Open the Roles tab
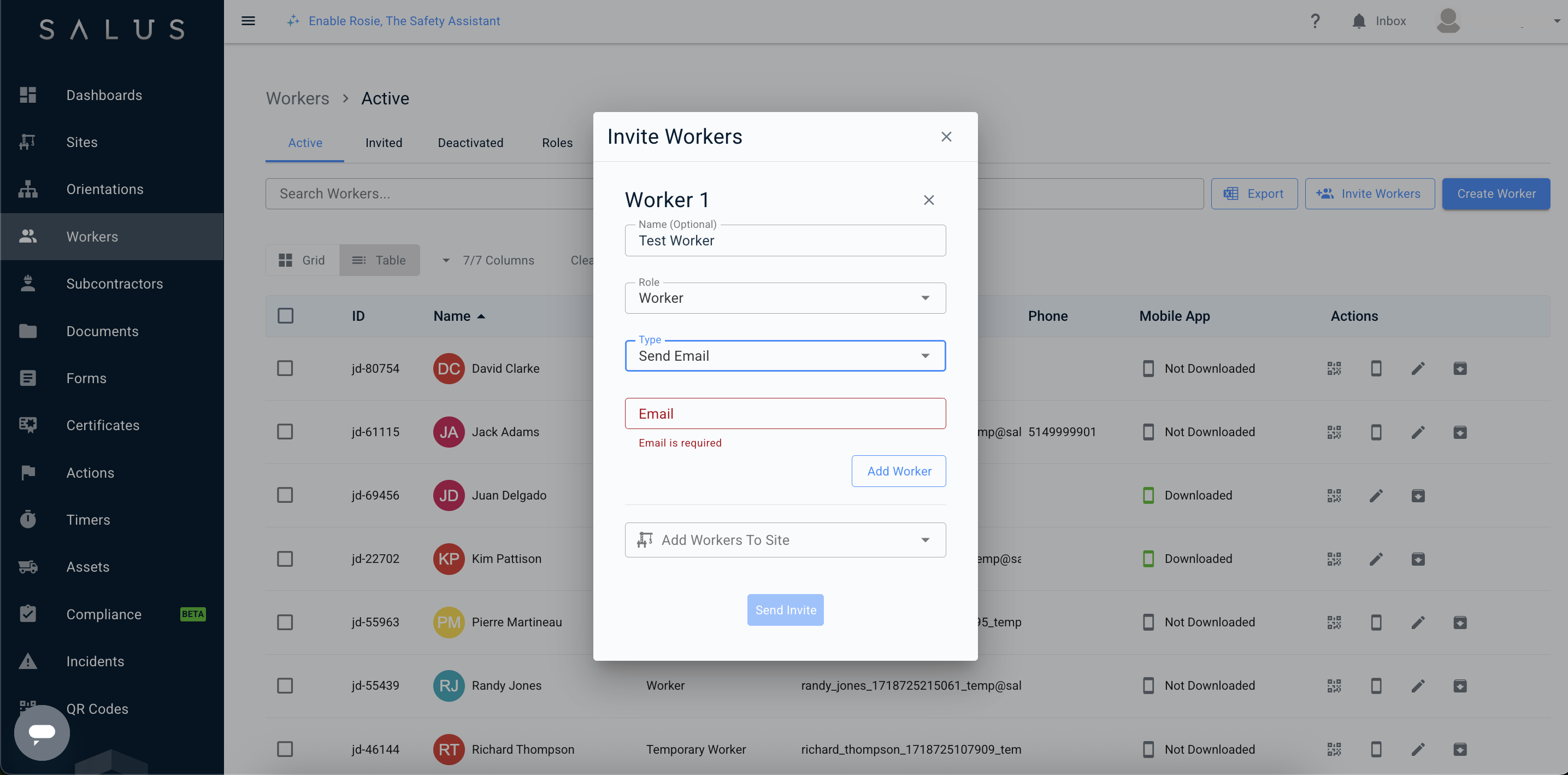The width and height of the screenshot is (1568, 775). pyautogui.click(x=557, y=143)
